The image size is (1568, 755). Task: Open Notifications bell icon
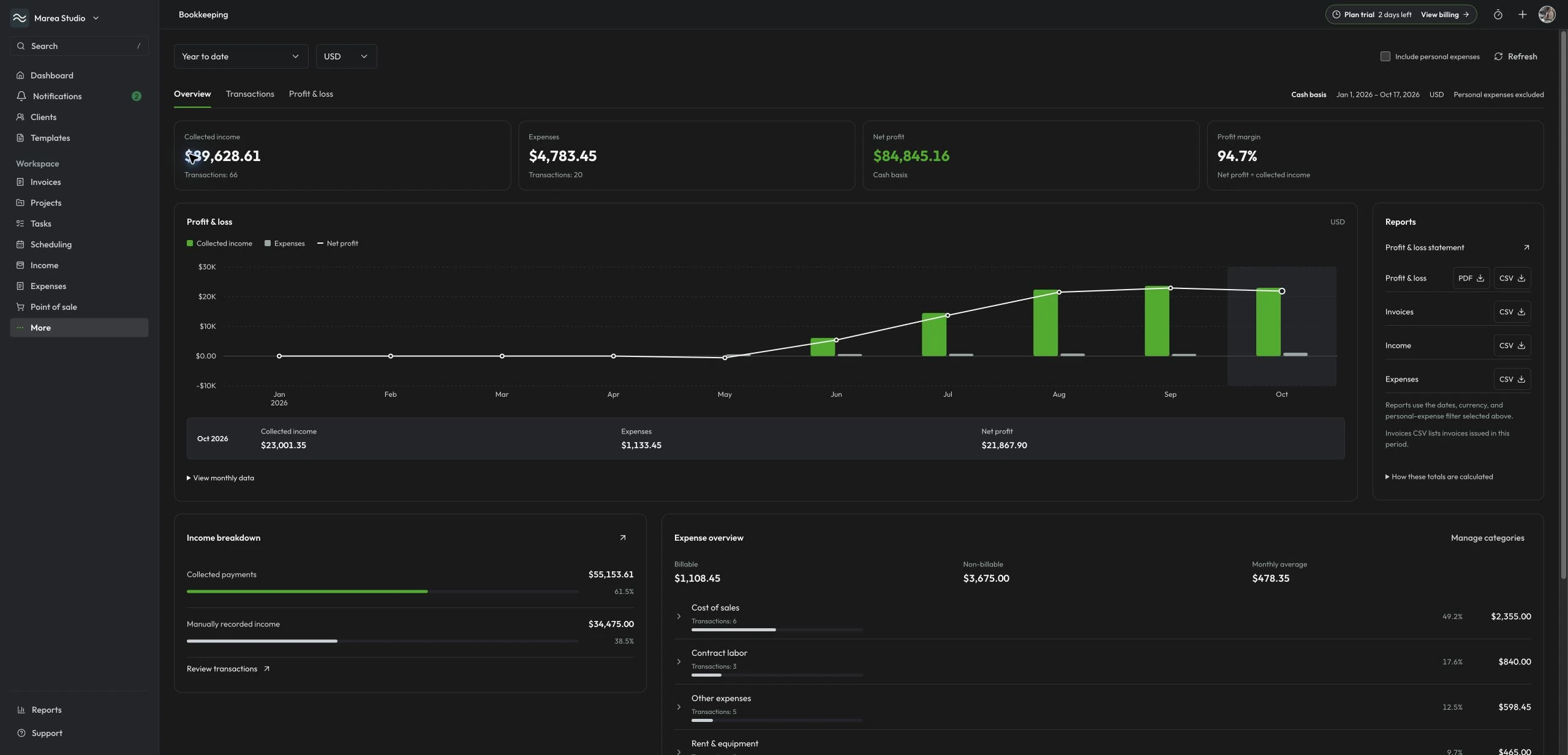click(21, 96)
